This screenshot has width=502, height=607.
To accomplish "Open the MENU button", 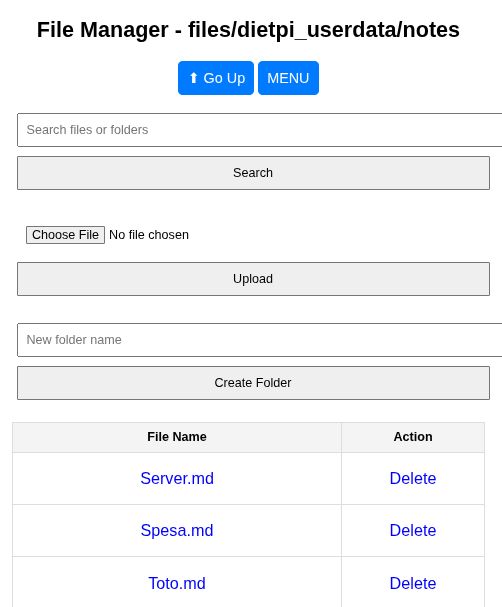I will pyautogui.click(x=288, y=78).
